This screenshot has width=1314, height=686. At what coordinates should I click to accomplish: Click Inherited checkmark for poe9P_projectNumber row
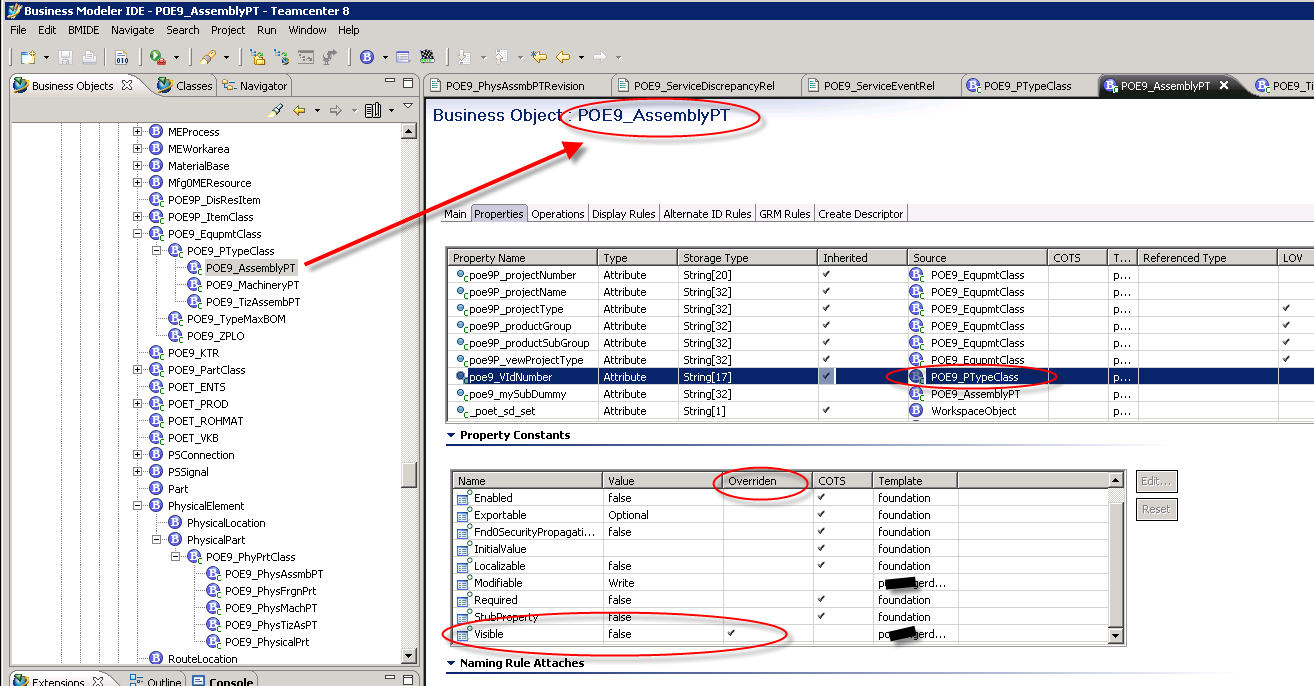pyautogui.click(x=826, y=274)
